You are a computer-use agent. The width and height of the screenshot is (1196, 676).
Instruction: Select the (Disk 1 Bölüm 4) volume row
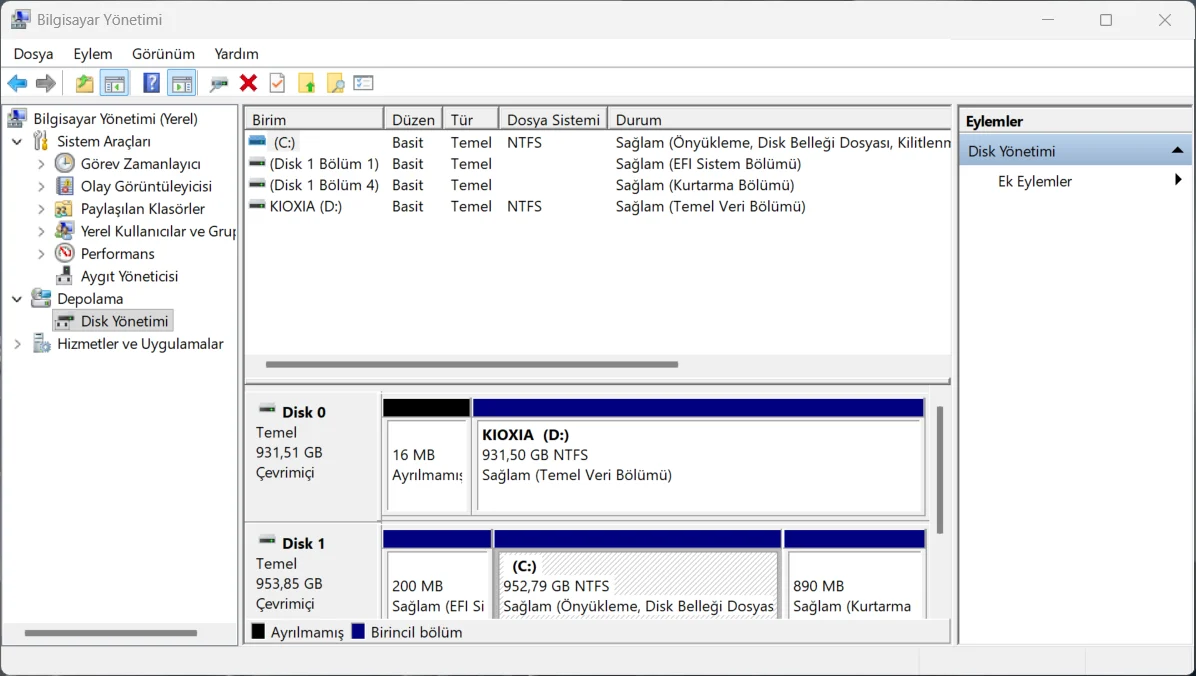tap(599, 185)
